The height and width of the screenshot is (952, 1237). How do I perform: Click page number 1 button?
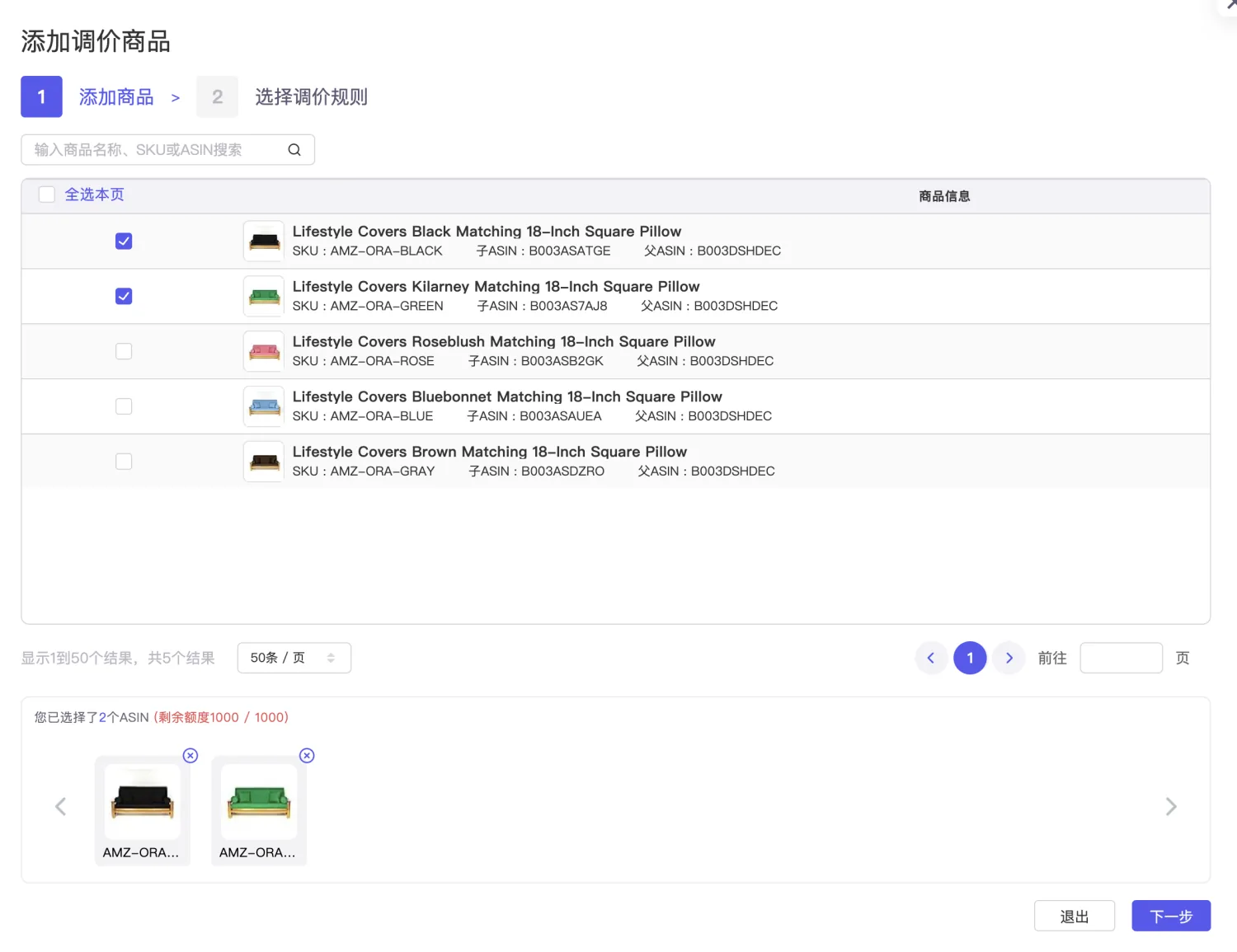point(970,658)
